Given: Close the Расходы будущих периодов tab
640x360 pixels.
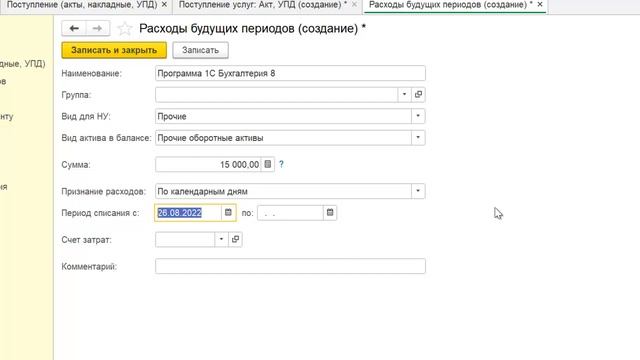Looking at the screenshot, I should (x=540, y=4).
